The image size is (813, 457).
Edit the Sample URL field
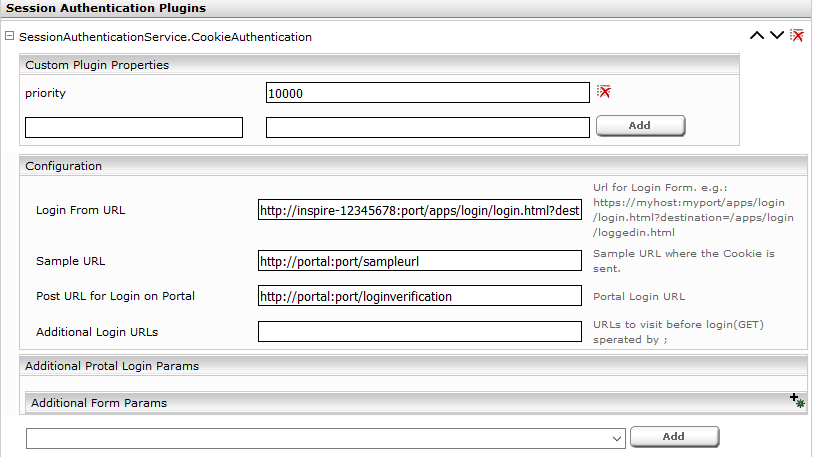coord(419,261)
